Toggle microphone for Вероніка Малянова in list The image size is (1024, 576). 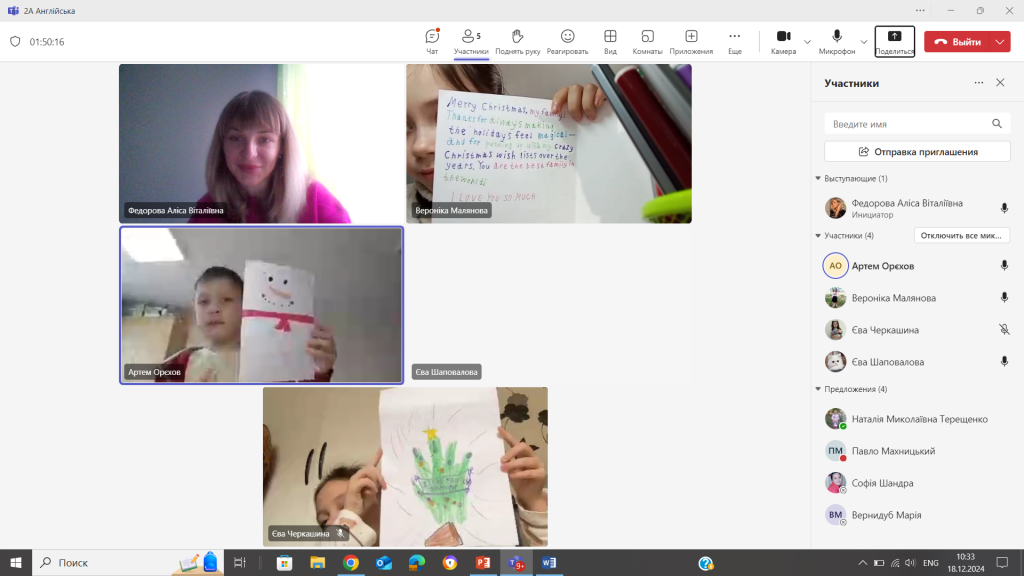[1004, 298]
